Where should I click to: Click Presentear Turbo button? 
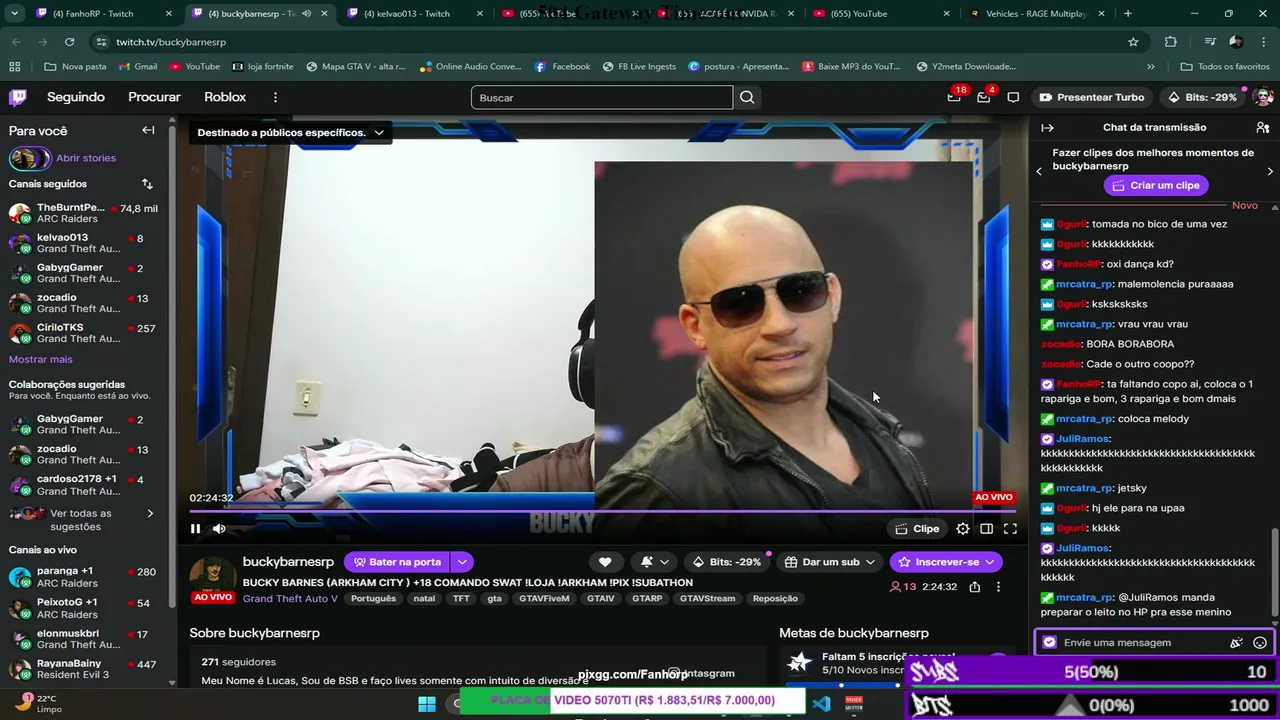pos(1092,97)
